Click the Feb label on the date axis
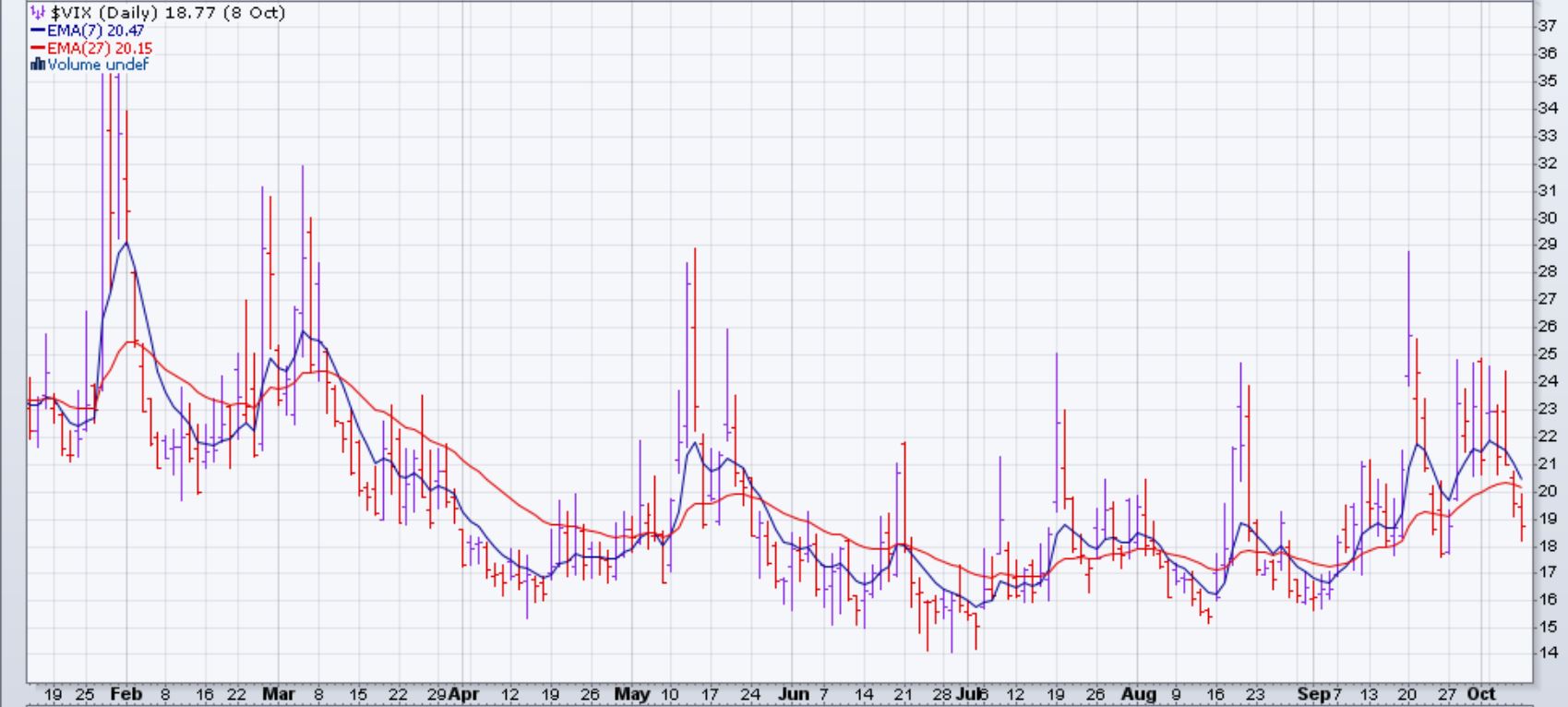 coord(126,694)
